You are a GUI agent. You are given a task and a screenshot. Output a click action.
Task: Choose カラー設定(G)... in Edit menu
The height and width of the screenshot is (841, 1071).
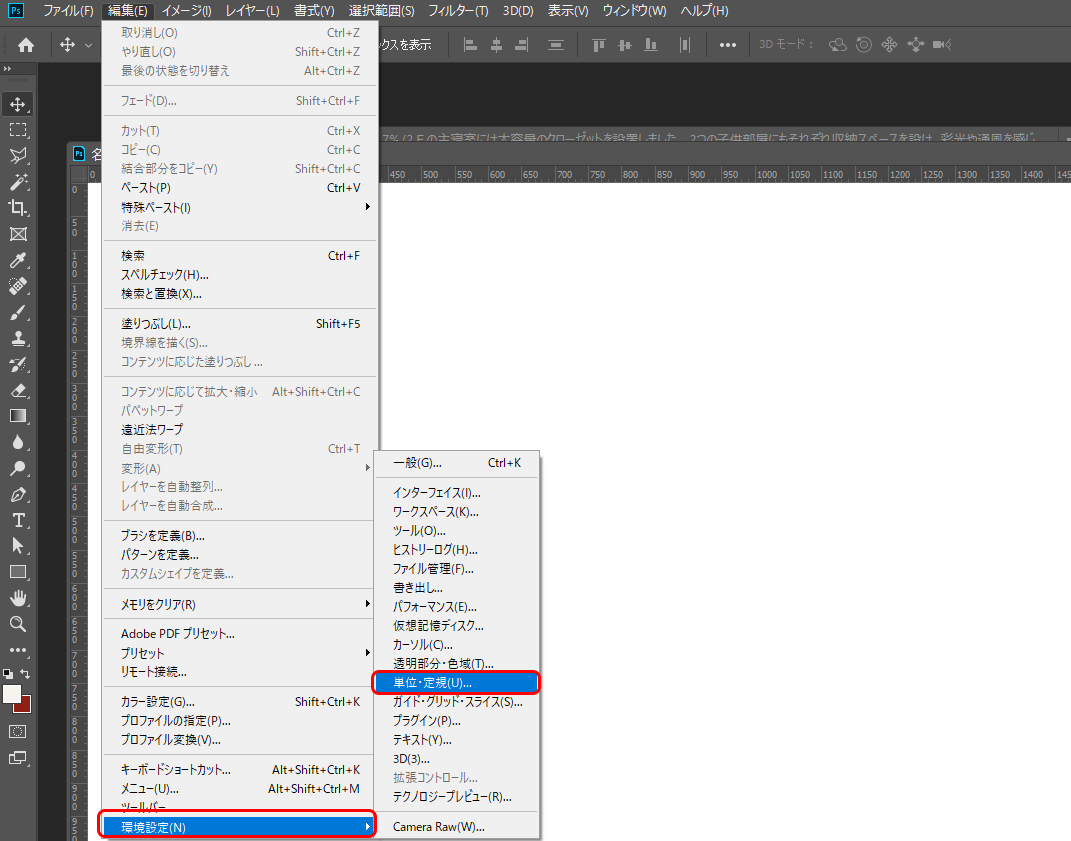coord(239,702)
